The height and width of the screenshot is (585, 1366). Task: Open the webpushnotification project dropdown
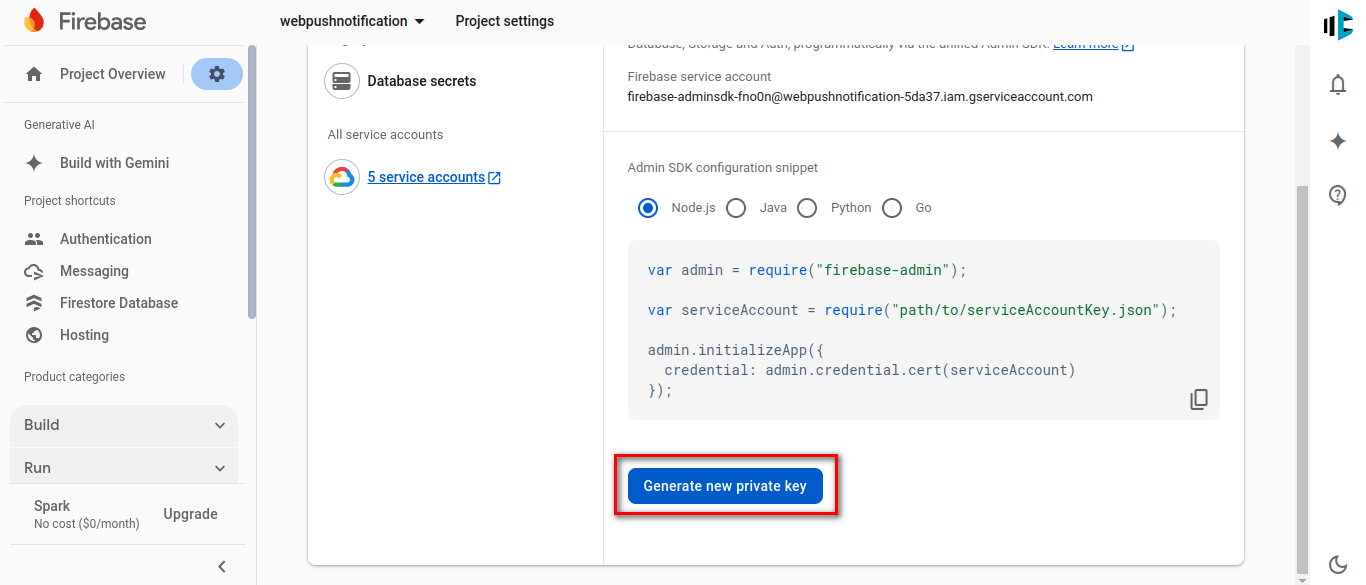pyautogui.click(x=352, y=21)
